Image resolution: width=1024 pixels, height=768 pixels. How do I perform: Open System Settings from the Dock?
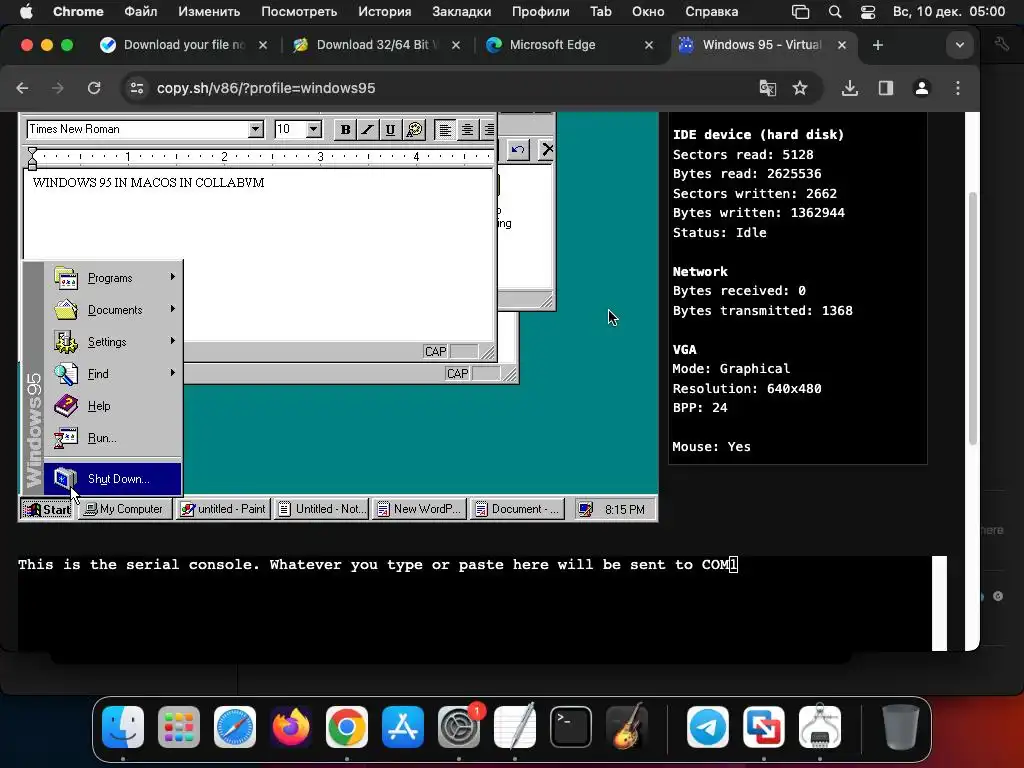coord(458,727)
